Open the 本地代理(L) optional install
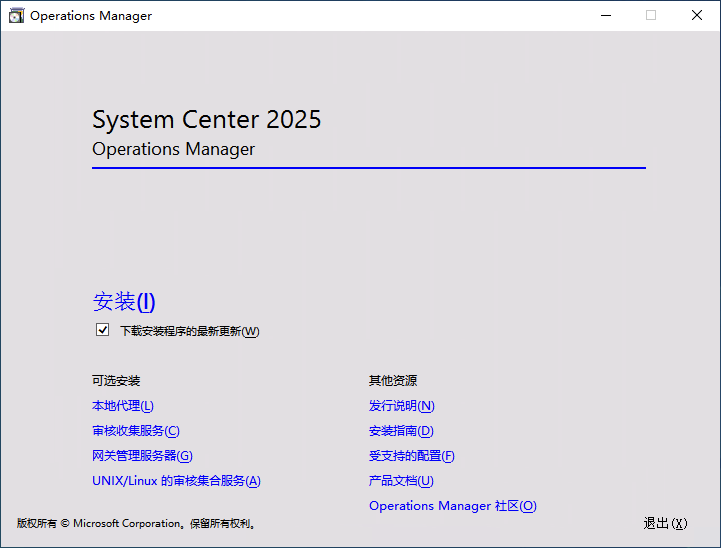The width and height of the screenshot is (721, 548). pos(123,406)
